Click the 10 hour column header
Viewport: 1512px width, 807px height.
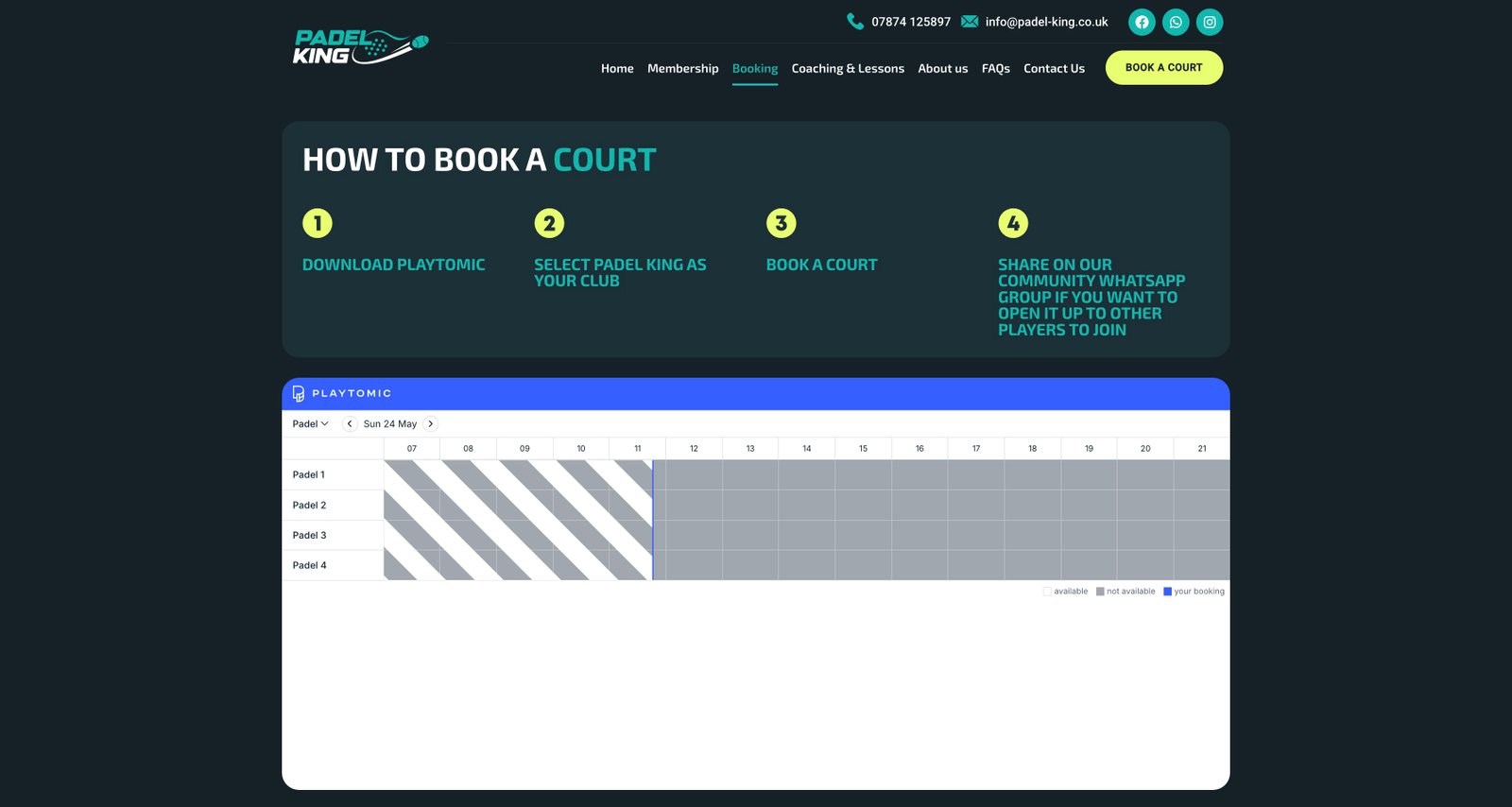coord(581,449)
